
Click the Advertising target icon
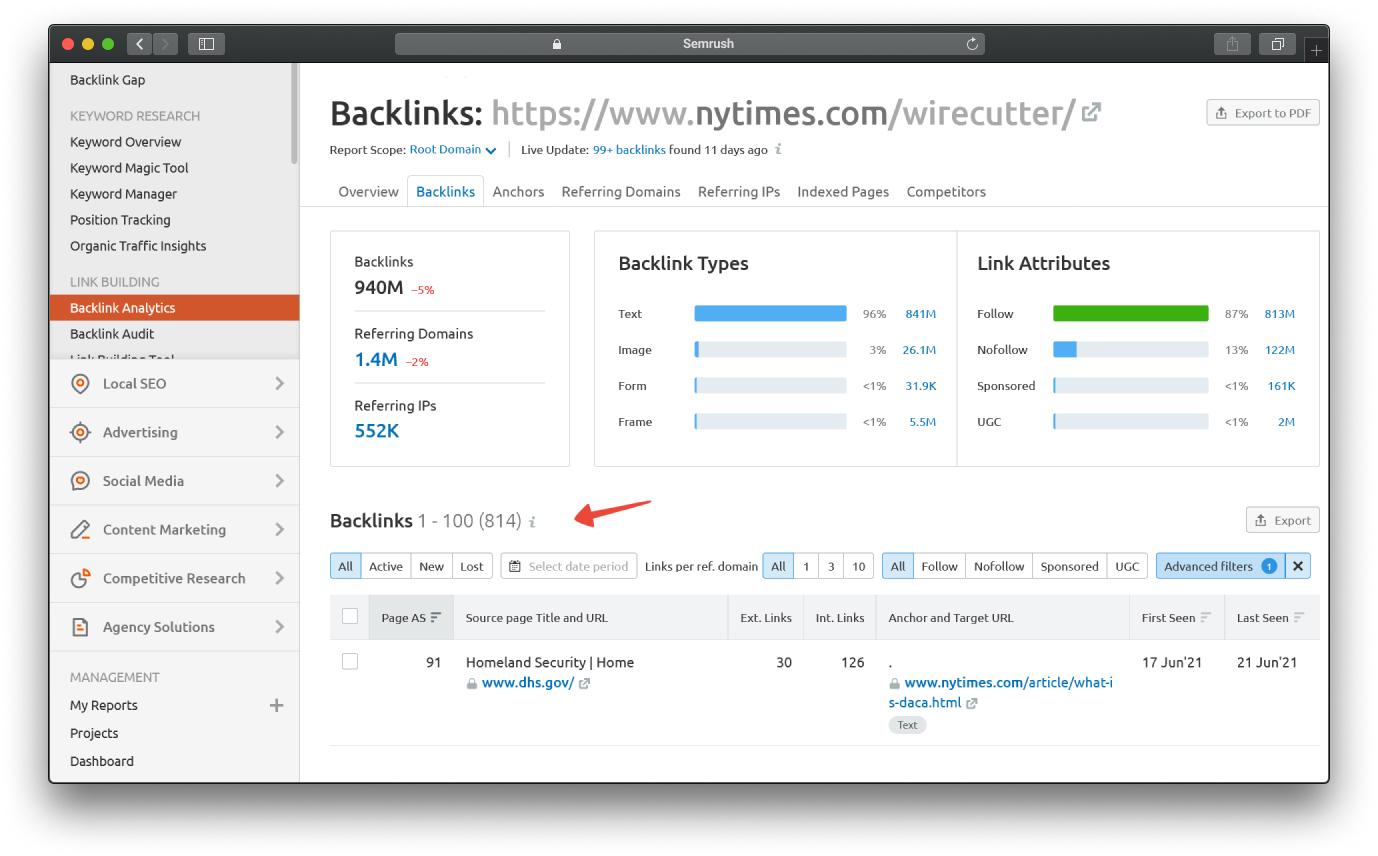tap(80, 432)
